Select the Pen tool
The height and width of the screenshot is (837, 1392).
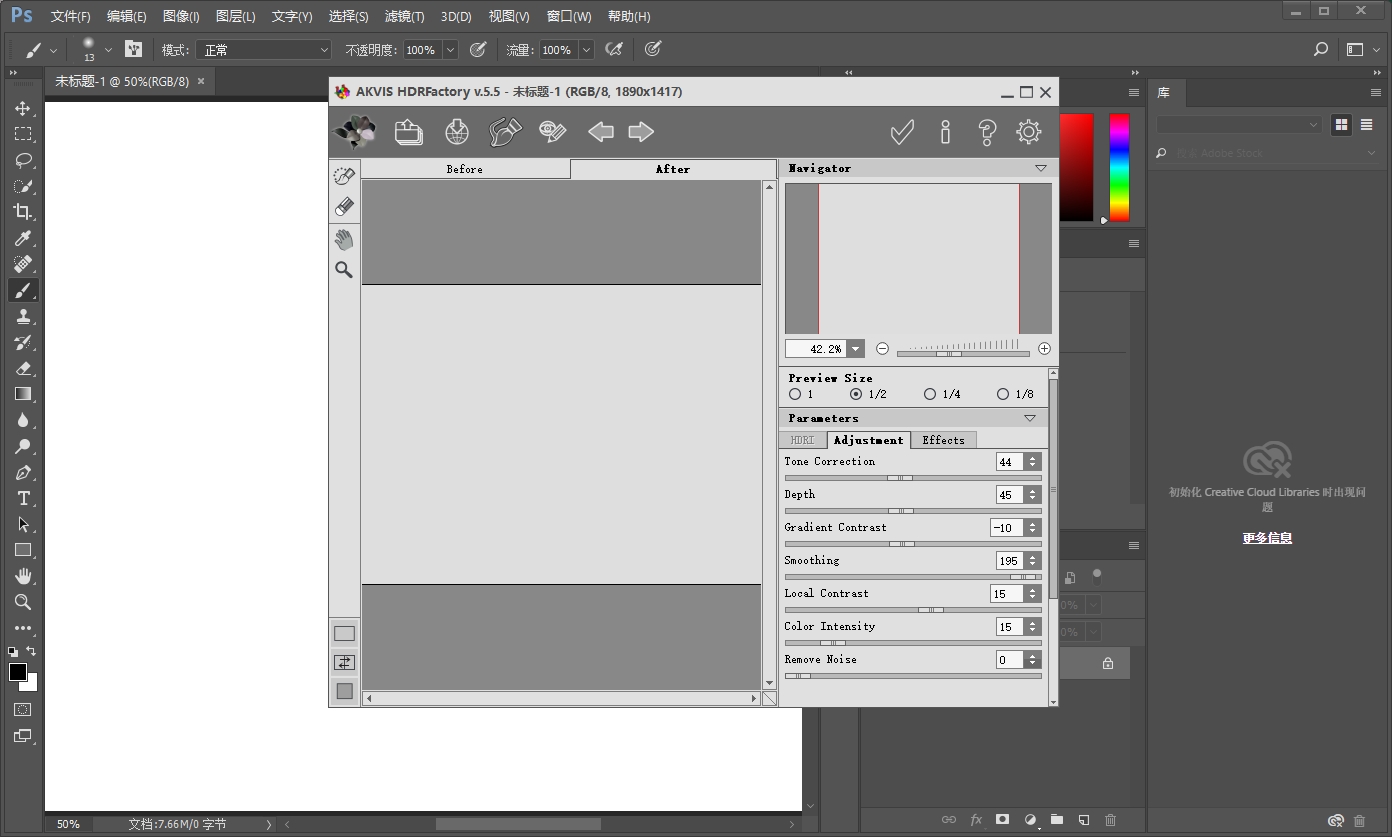tap(23, 472)
